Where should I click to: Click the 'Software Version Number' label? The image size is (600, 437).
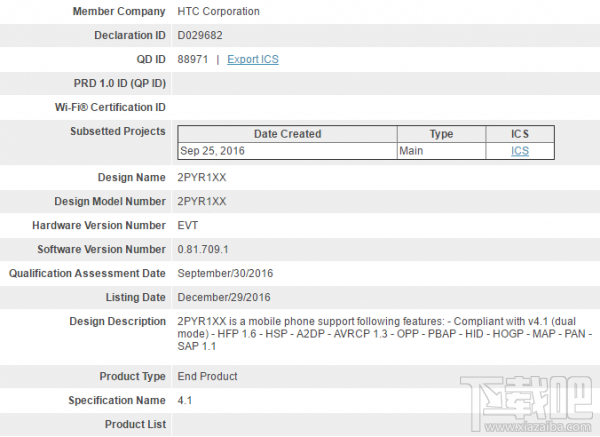pos(101,249)
